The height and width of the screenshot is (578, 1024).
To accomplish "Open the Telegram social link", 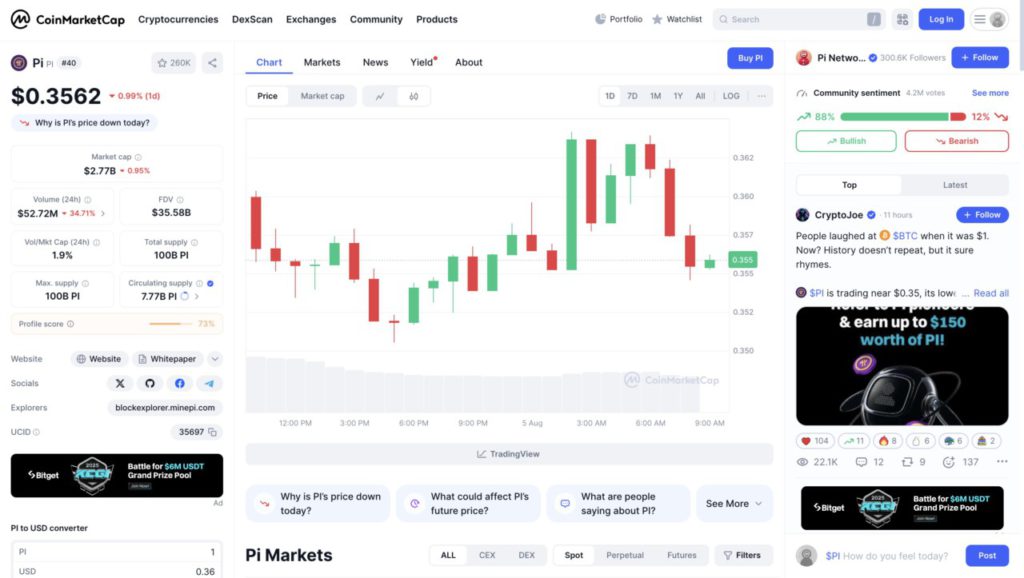I will [209, 384].
